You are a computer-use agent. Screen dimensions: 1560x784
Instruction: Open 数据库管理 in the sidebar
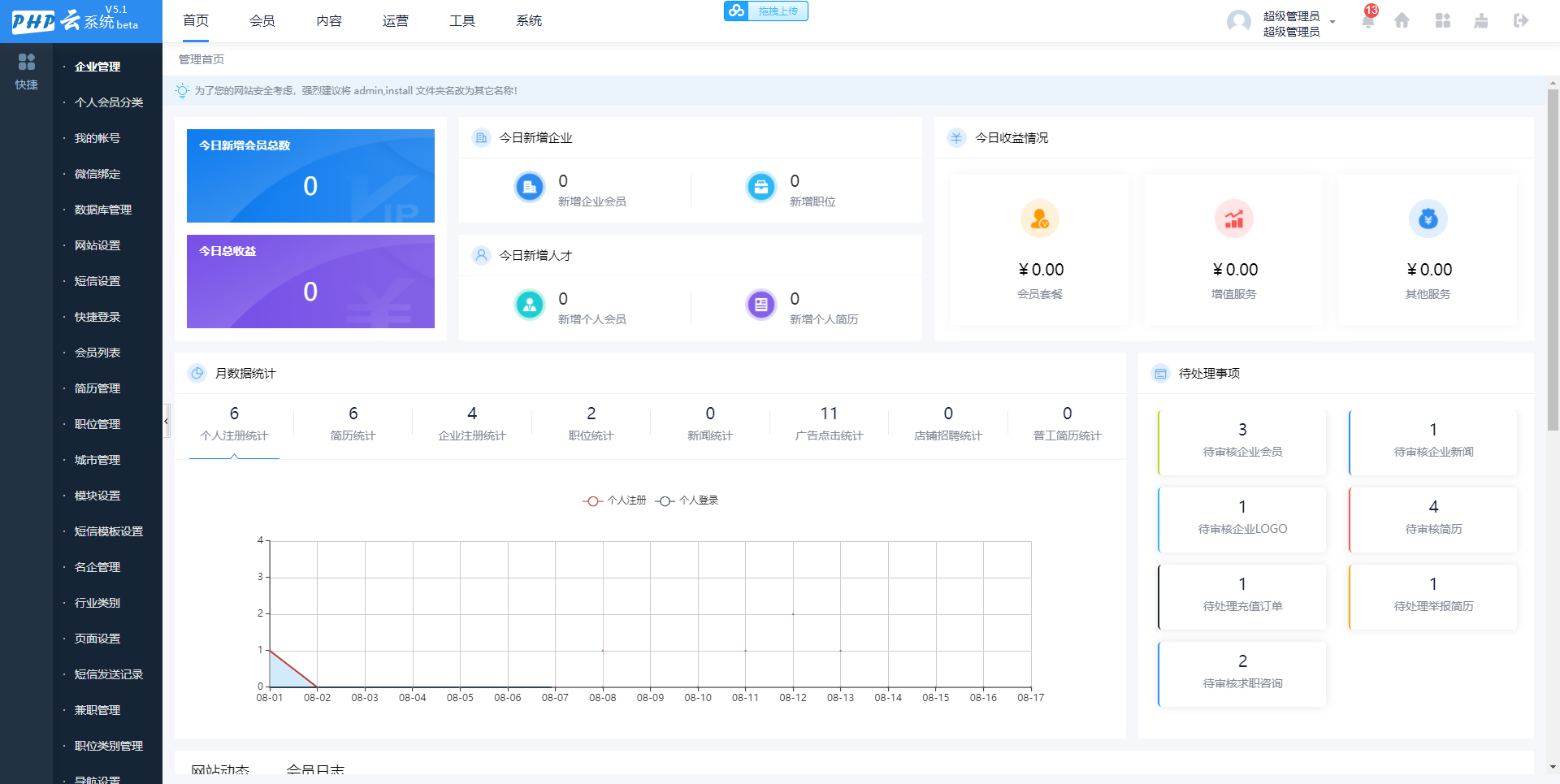(x=103, y=210)
